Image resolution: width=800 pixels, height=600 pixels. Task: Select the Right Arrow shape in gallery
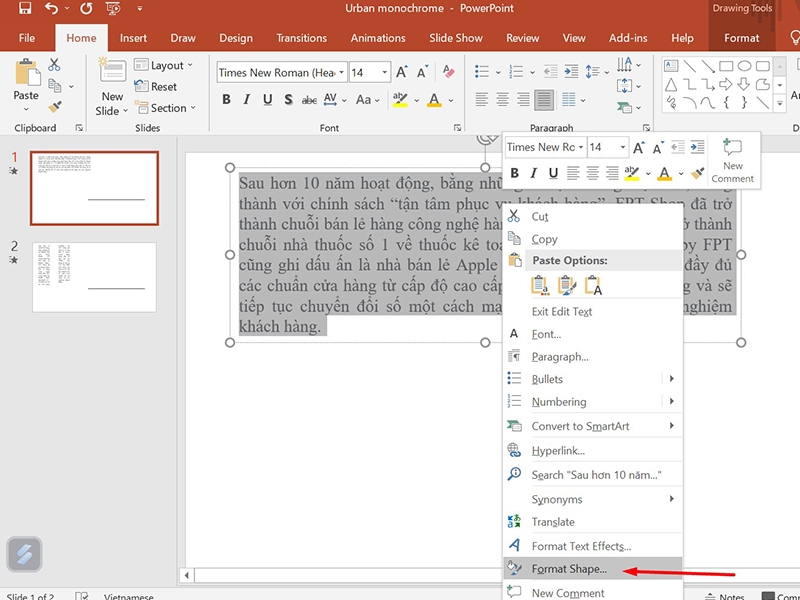[726, 84]
